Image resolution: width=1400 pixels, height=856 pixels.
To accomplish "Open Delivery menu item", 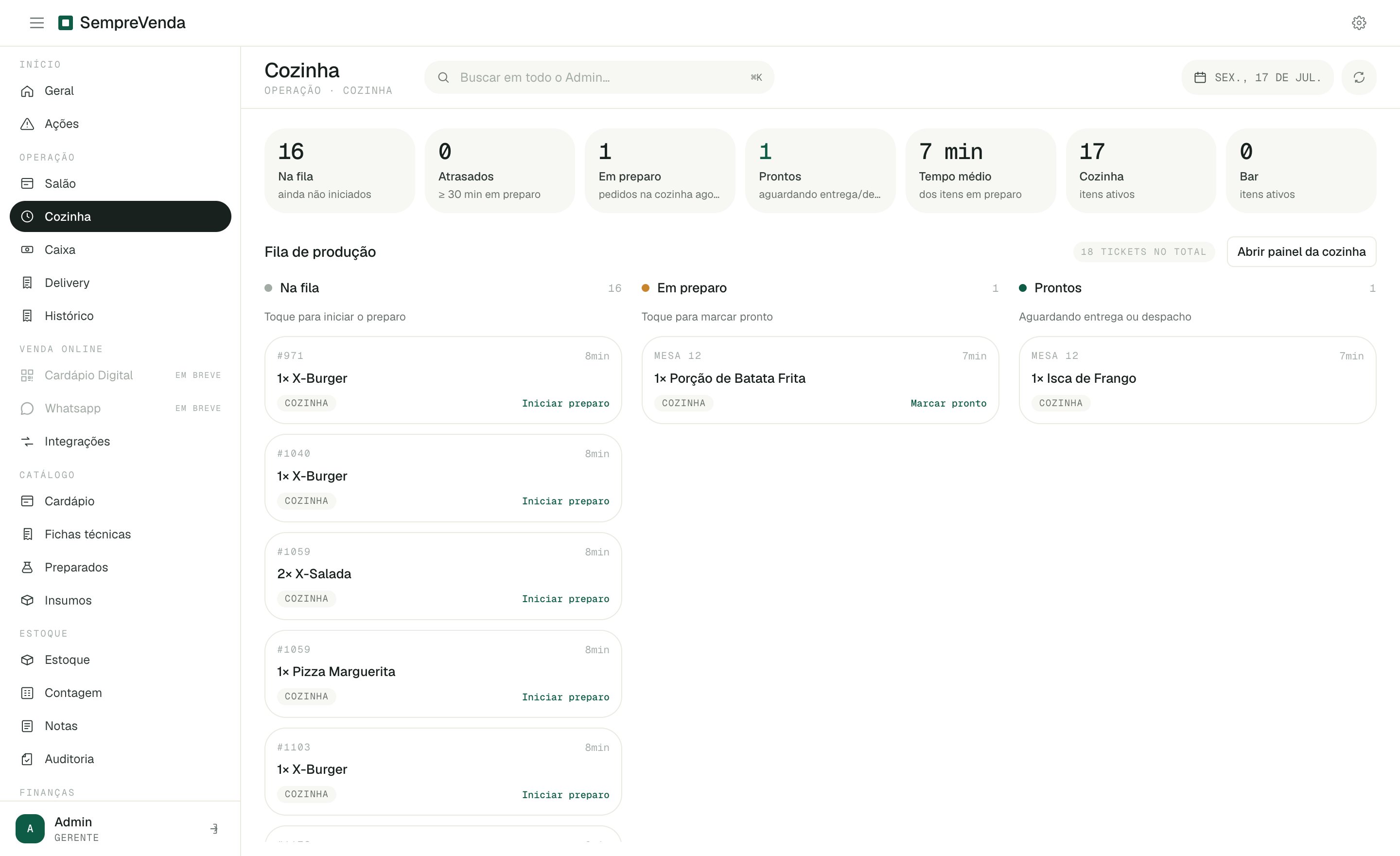I will pos(121,283).
